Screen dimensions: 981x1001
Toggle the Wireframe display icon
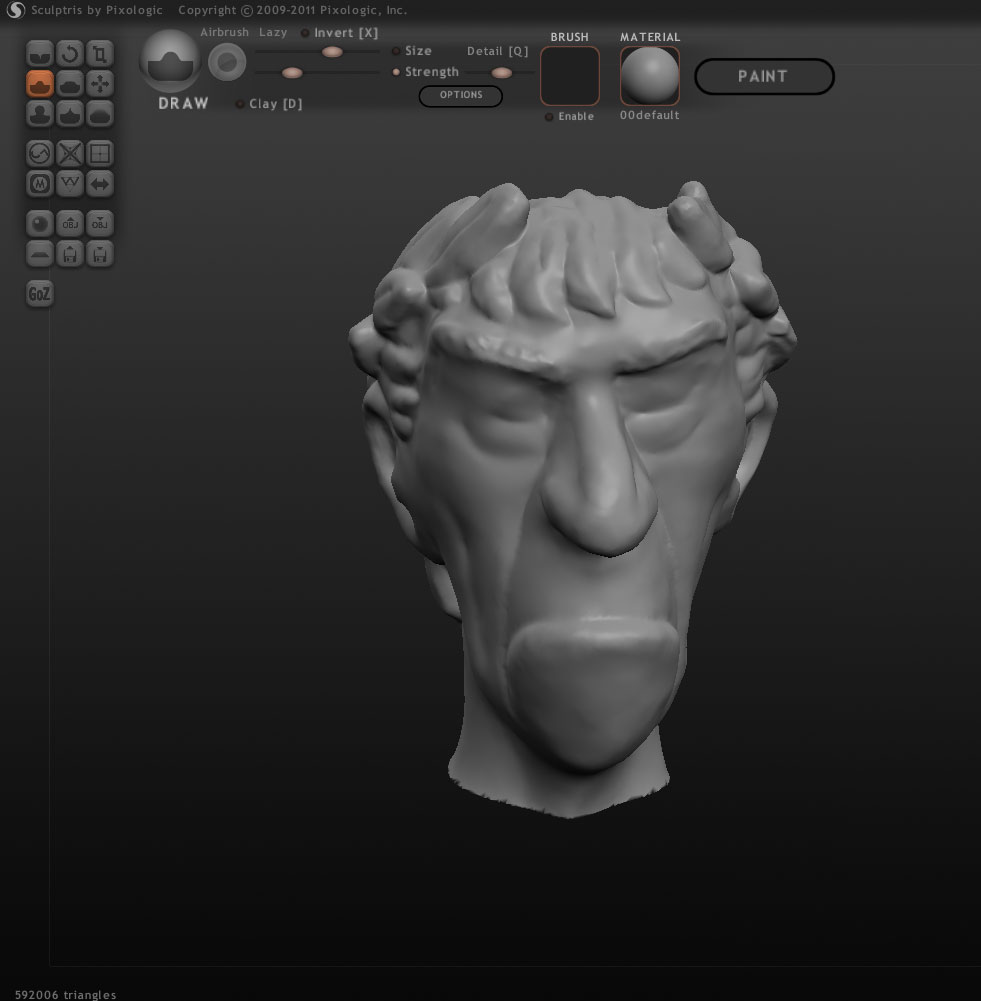point(100,154)
